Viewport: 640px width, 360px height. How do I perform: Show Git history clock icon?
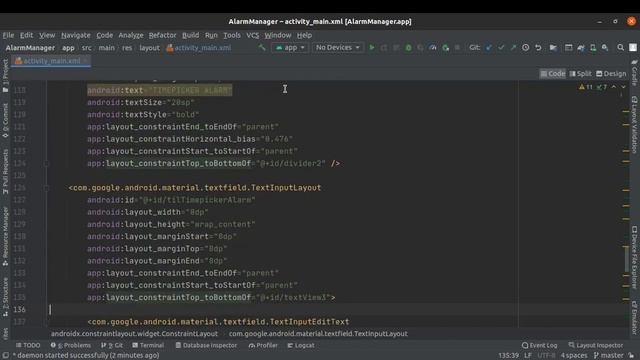click(x=526, y=48)
